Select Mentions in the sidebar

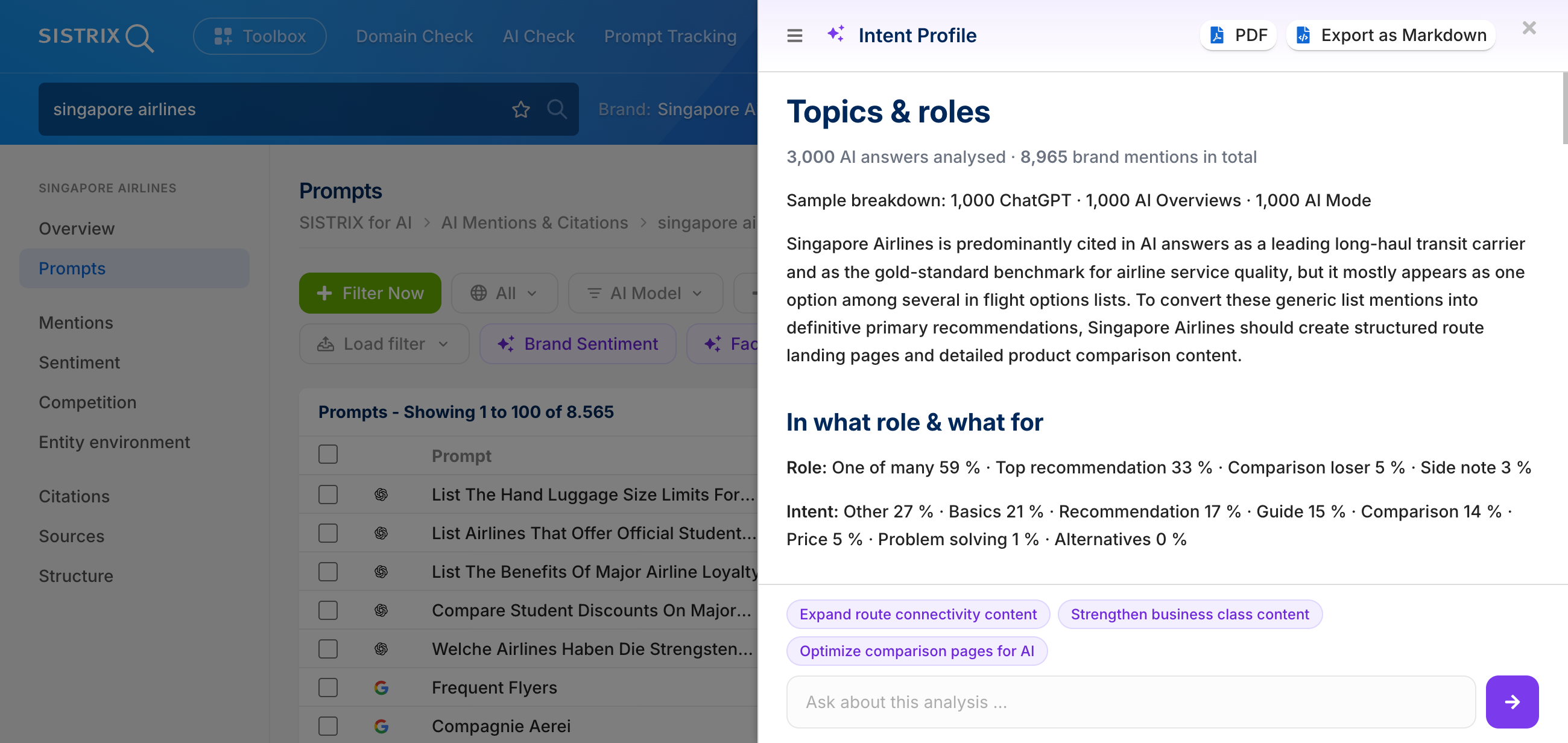pyautogui.click(x=76, y=323)
